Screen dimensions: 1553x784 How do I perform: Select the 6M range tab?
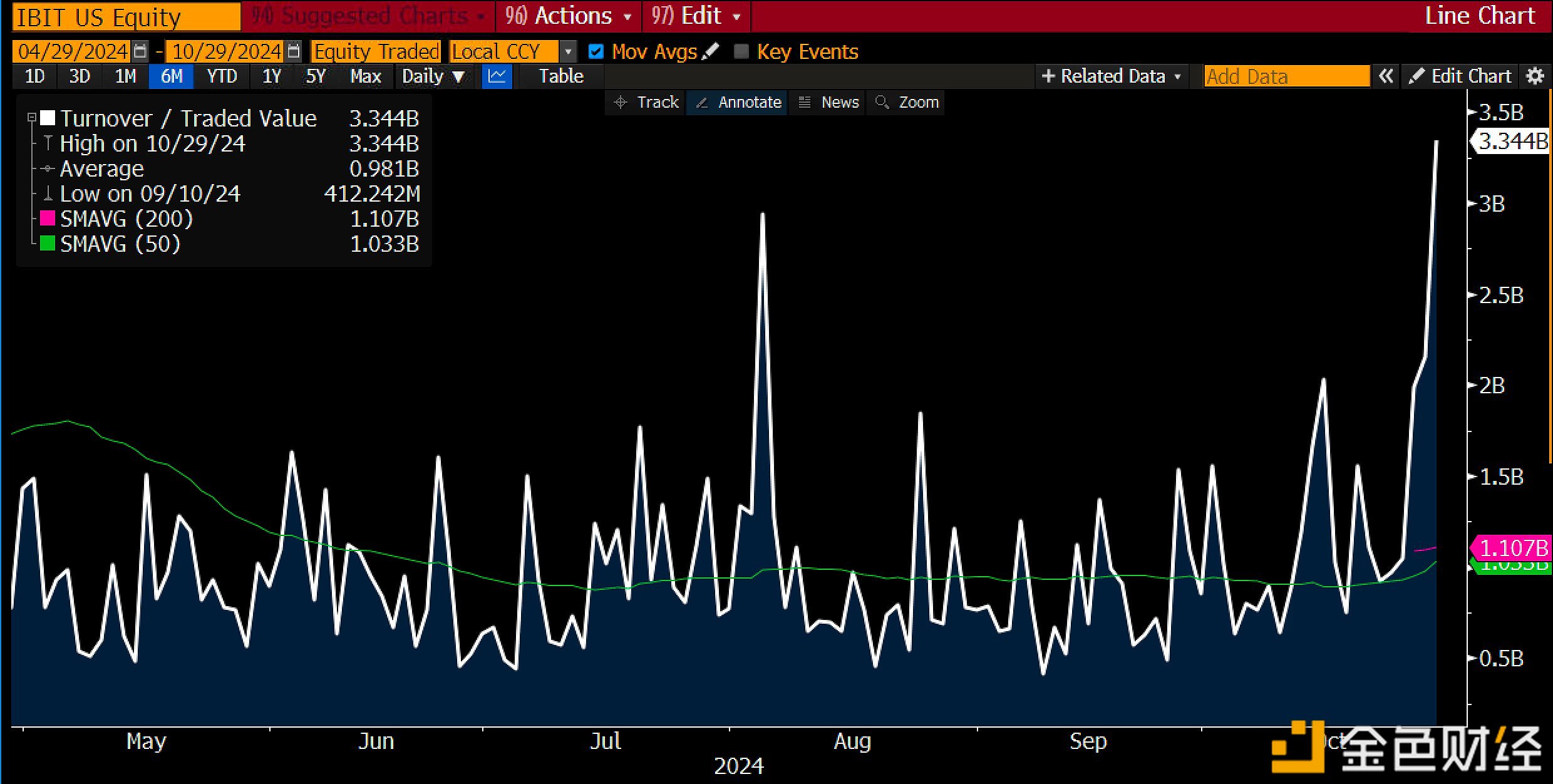point(172,76)
